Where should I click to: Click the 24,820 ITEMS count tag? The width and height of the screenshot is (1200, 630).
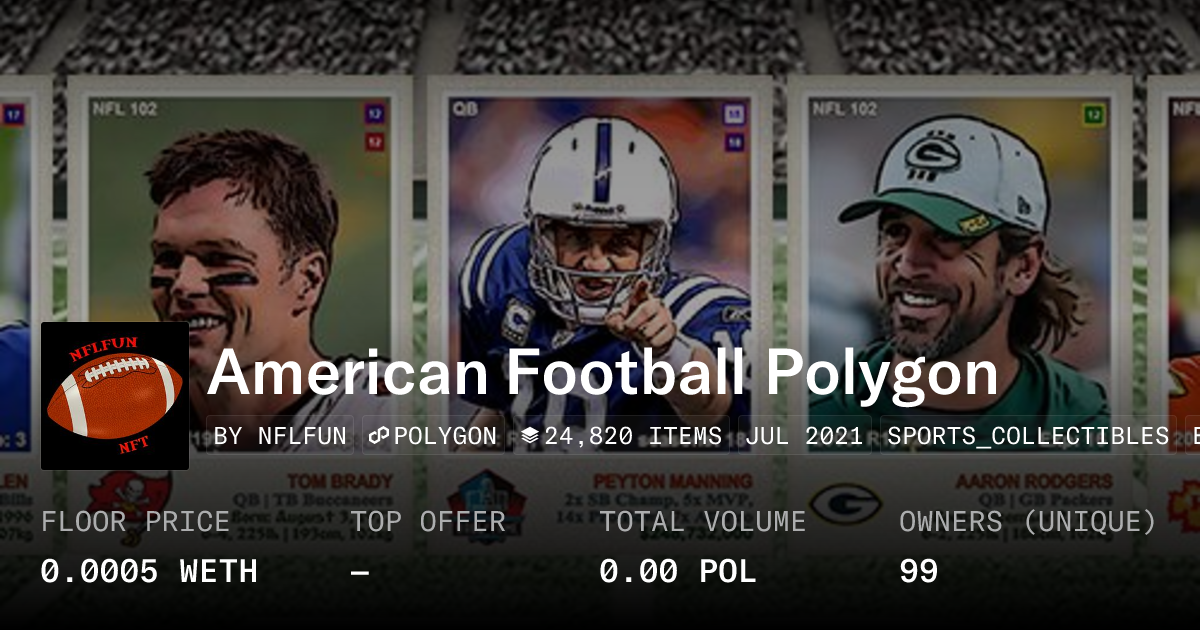click(622, 436)
